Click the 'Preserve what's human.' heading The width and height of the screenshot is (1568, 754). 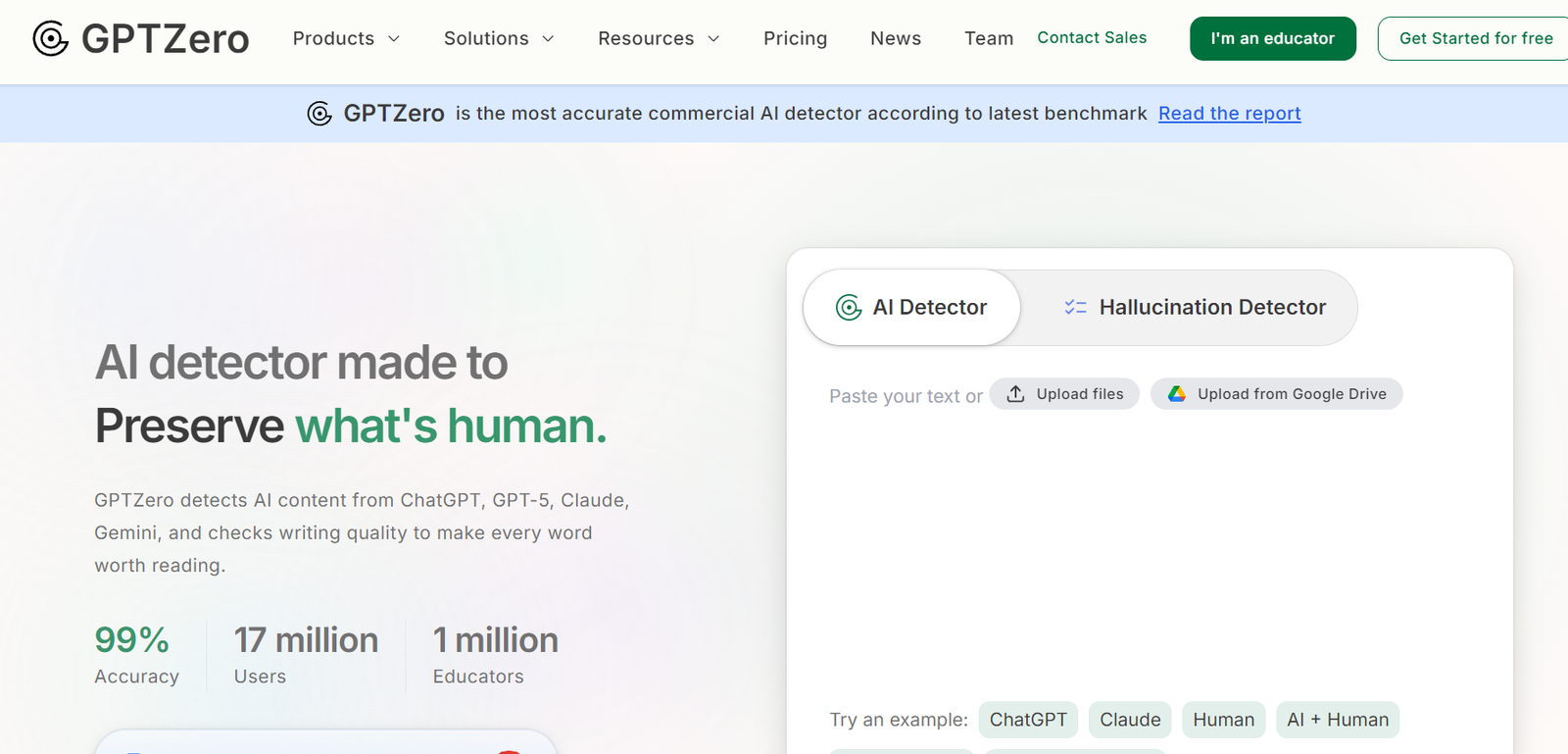coord(351,427)
